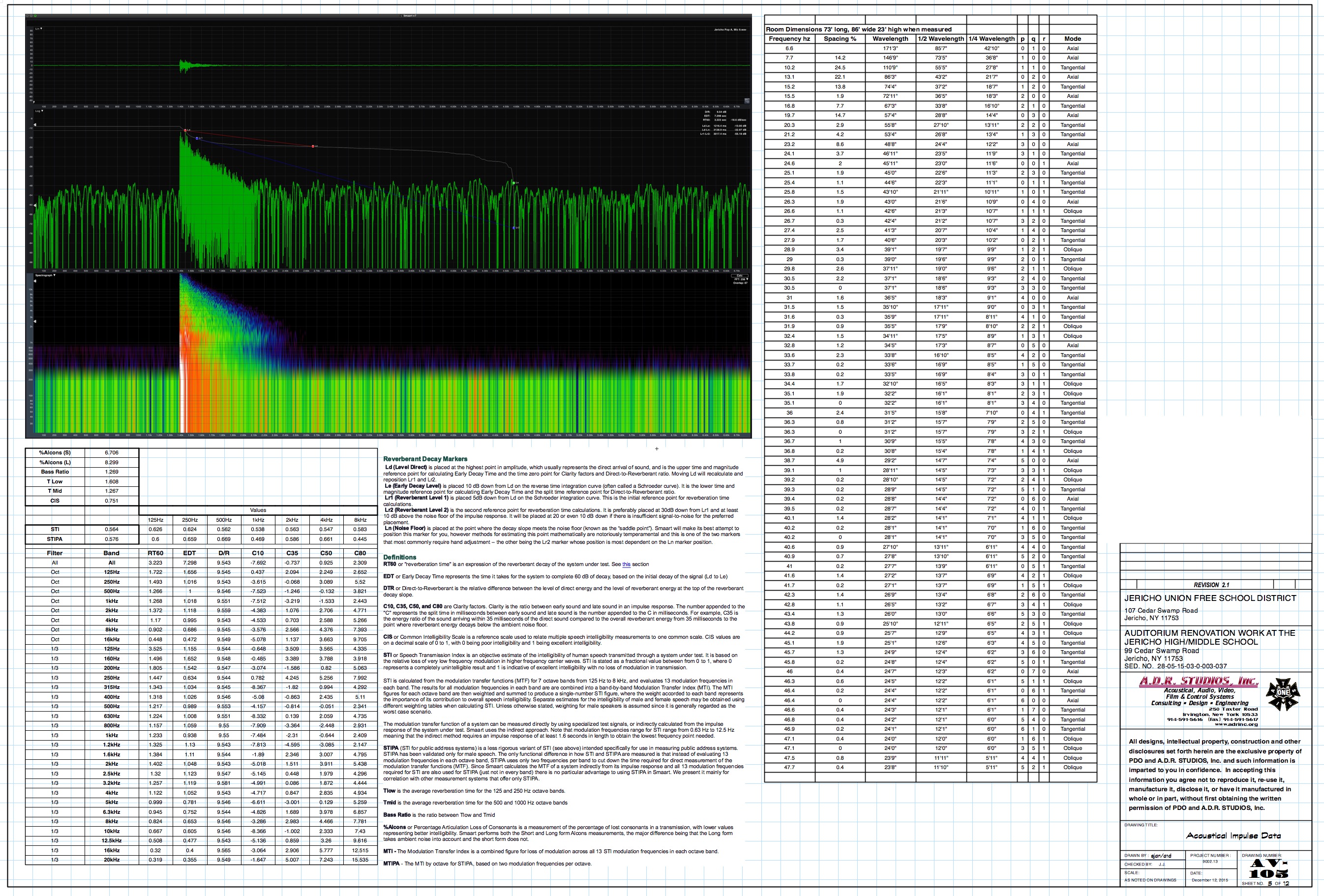Viewport: 1324px width, 896px height.
Task: Click the 'T Low' row label
Action: [x=55, y=481]
